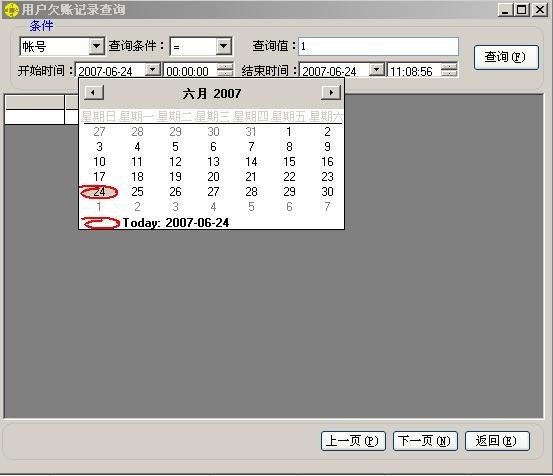
Task: Go to 上一页(P) previous page
Action: [x=353, y=441]
